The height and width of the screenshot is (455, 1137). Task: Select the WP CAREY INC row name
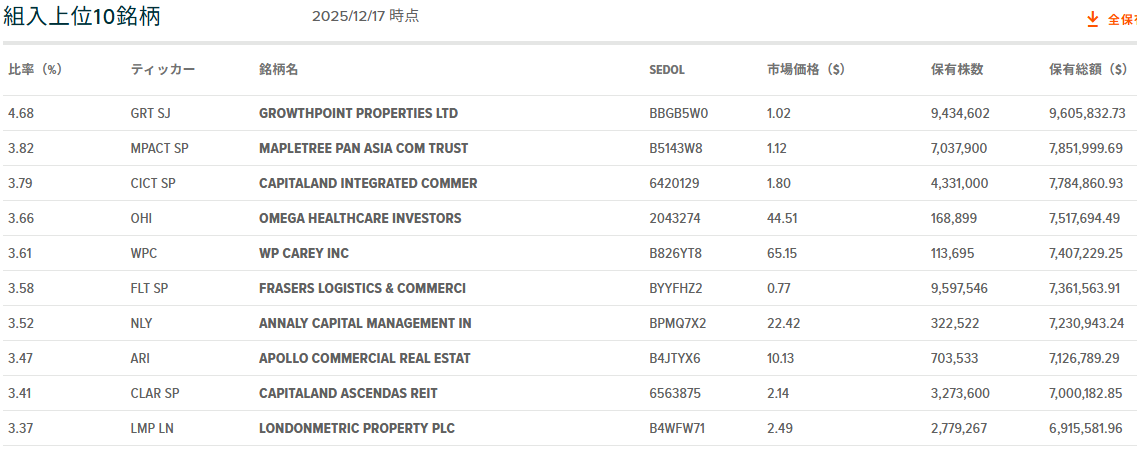point(304,253)
